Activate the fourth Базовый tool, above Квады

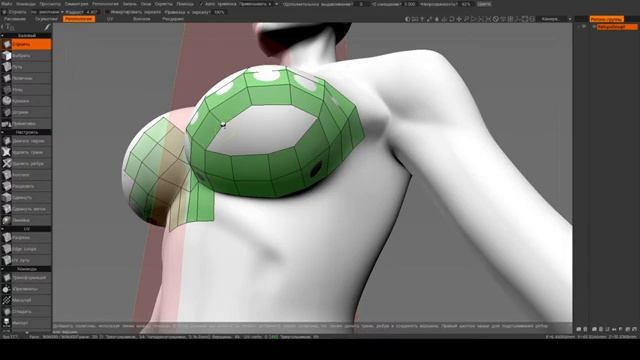click(26, 78)
